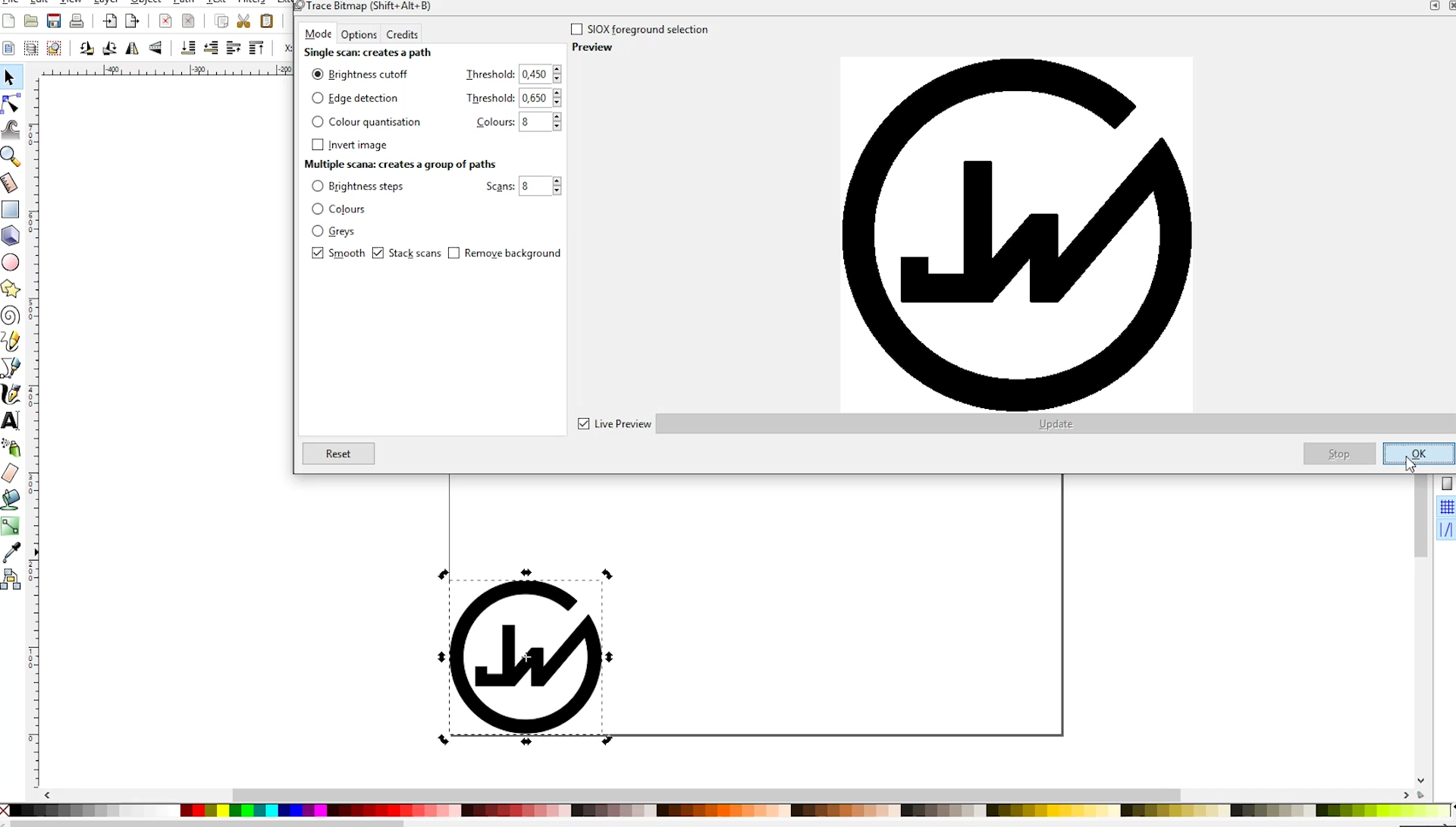
Task: Click Reset to restore defaults
Action: coord(337,453)
